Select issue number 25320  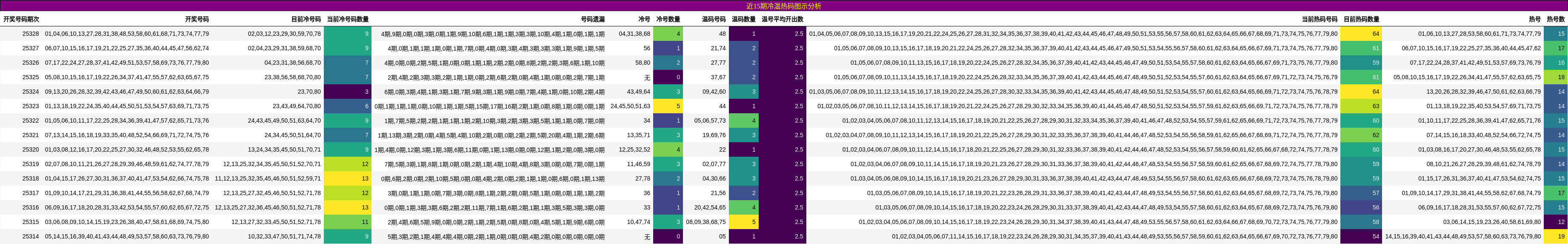[x=31, y=150]
